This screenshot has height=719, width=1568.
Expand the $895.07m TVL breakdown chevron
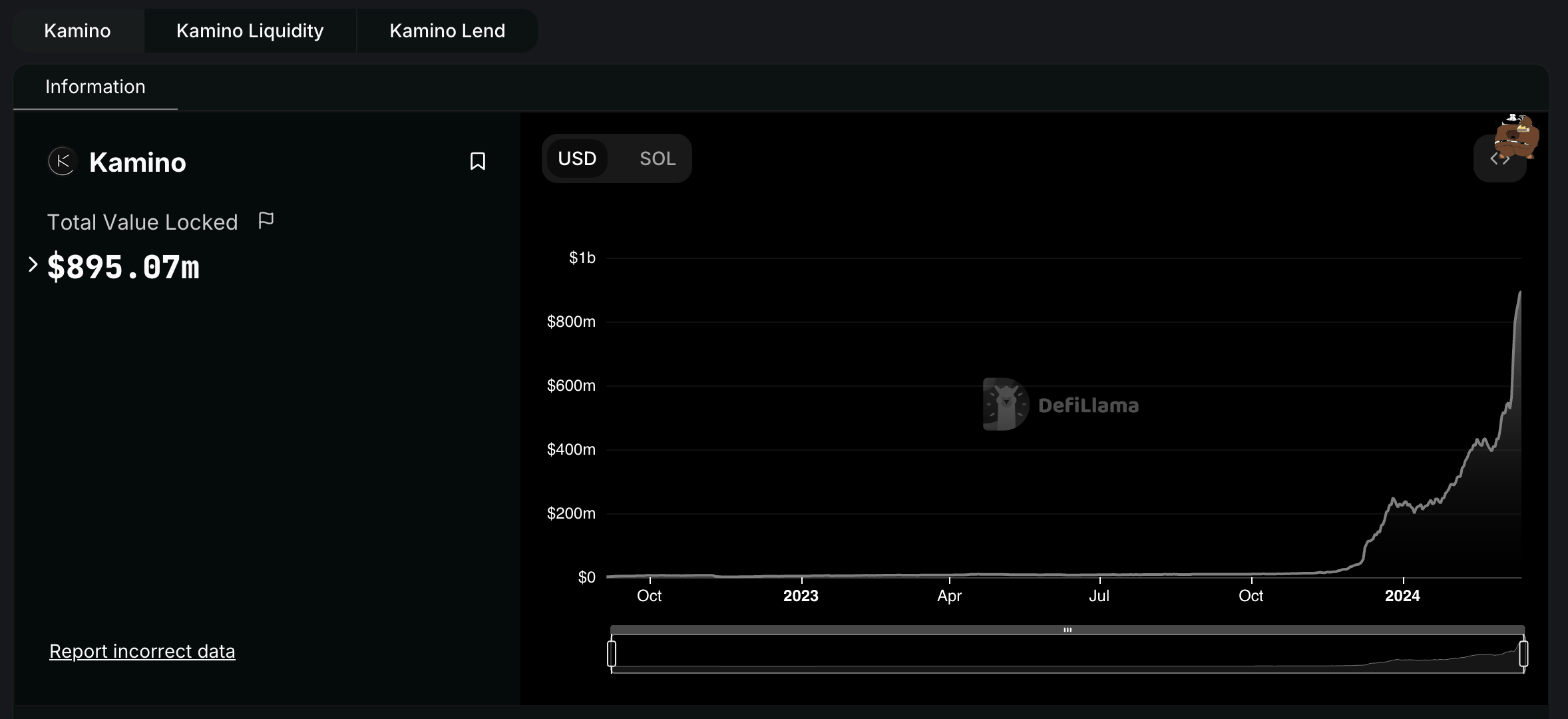33,264
